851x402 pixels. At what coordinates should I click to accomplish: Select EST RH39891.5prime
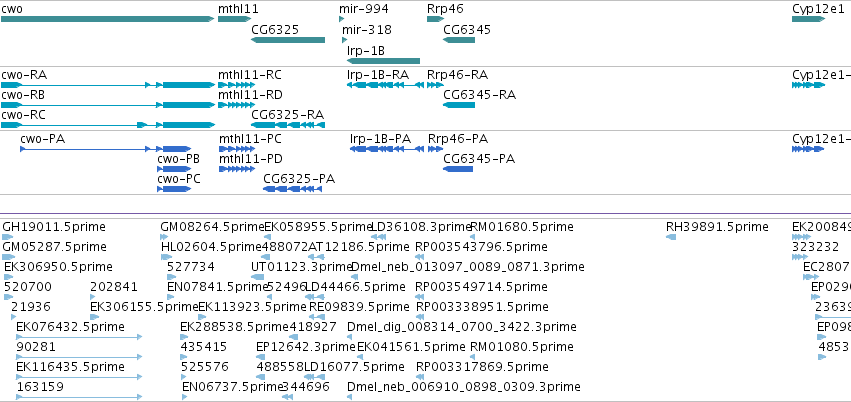717,227
